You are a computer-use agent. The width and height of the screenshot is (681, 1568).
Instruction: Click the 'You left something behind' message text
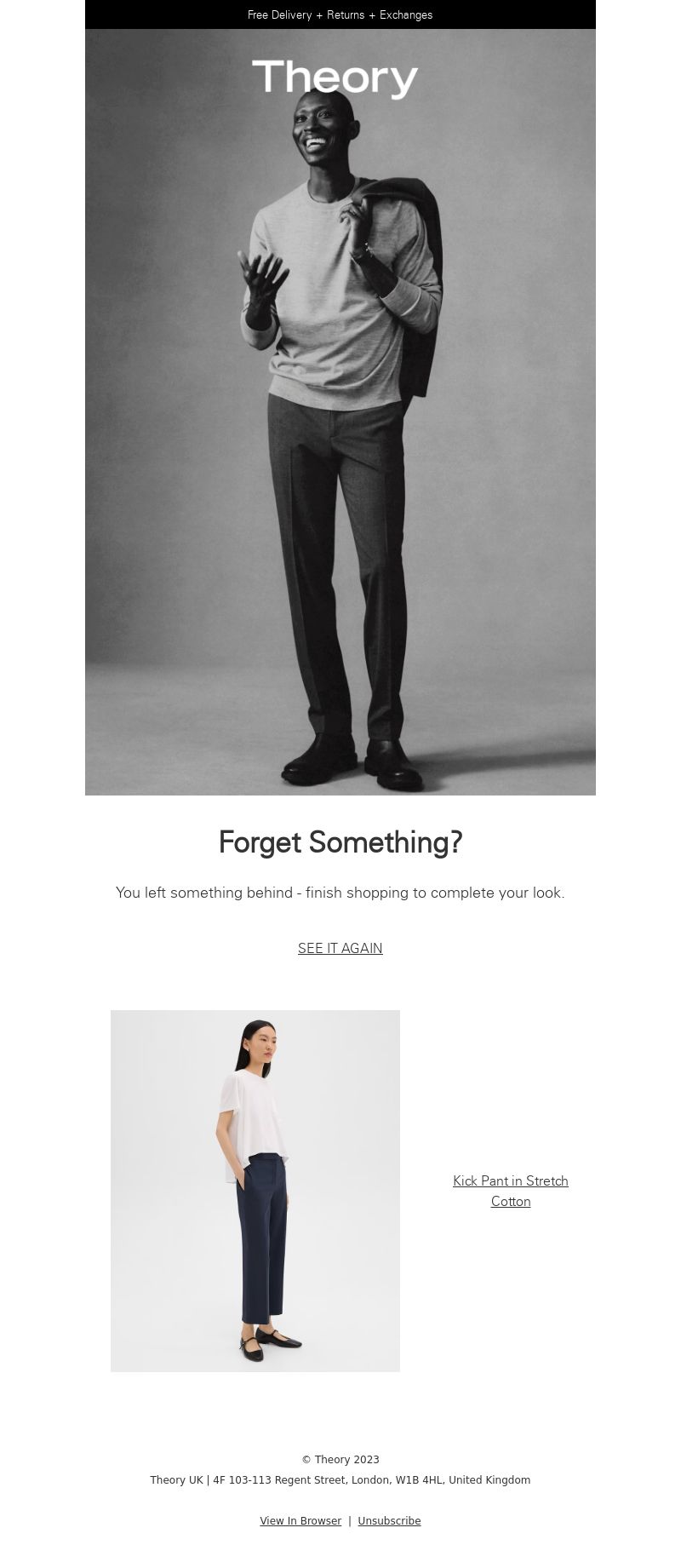coord(340,893)
